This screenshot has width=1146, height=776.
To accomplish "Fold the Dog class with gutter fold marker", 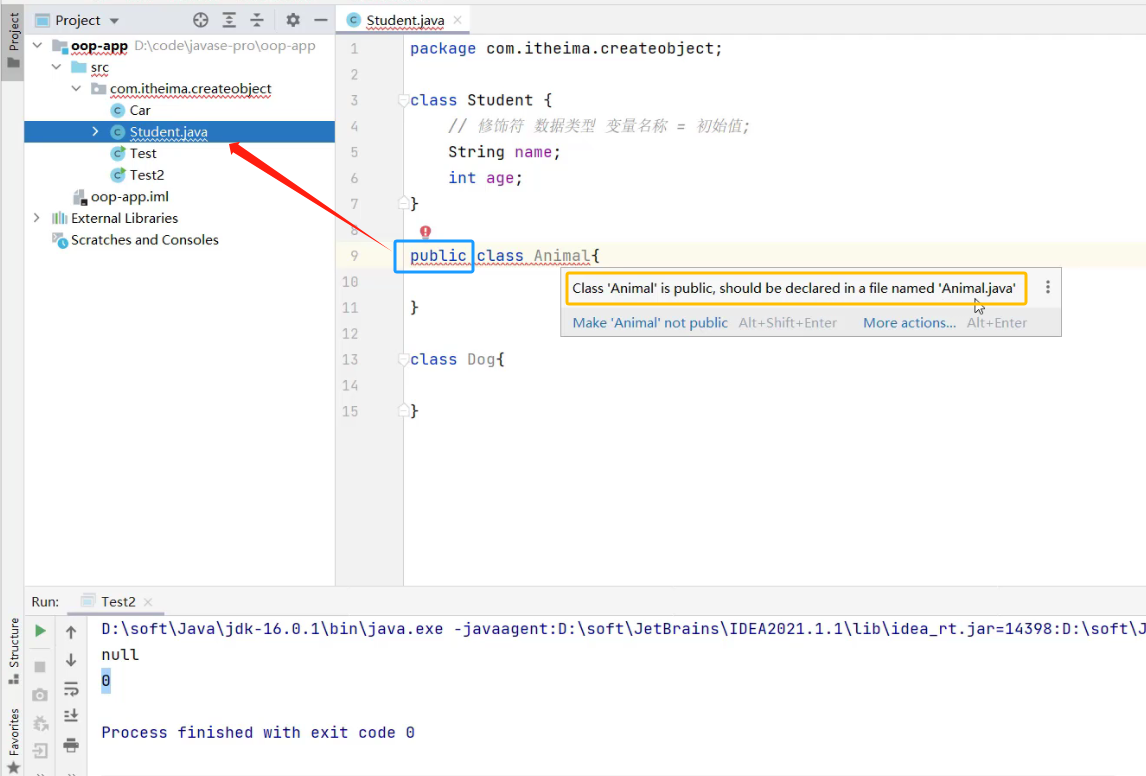I will pos(403,360).
